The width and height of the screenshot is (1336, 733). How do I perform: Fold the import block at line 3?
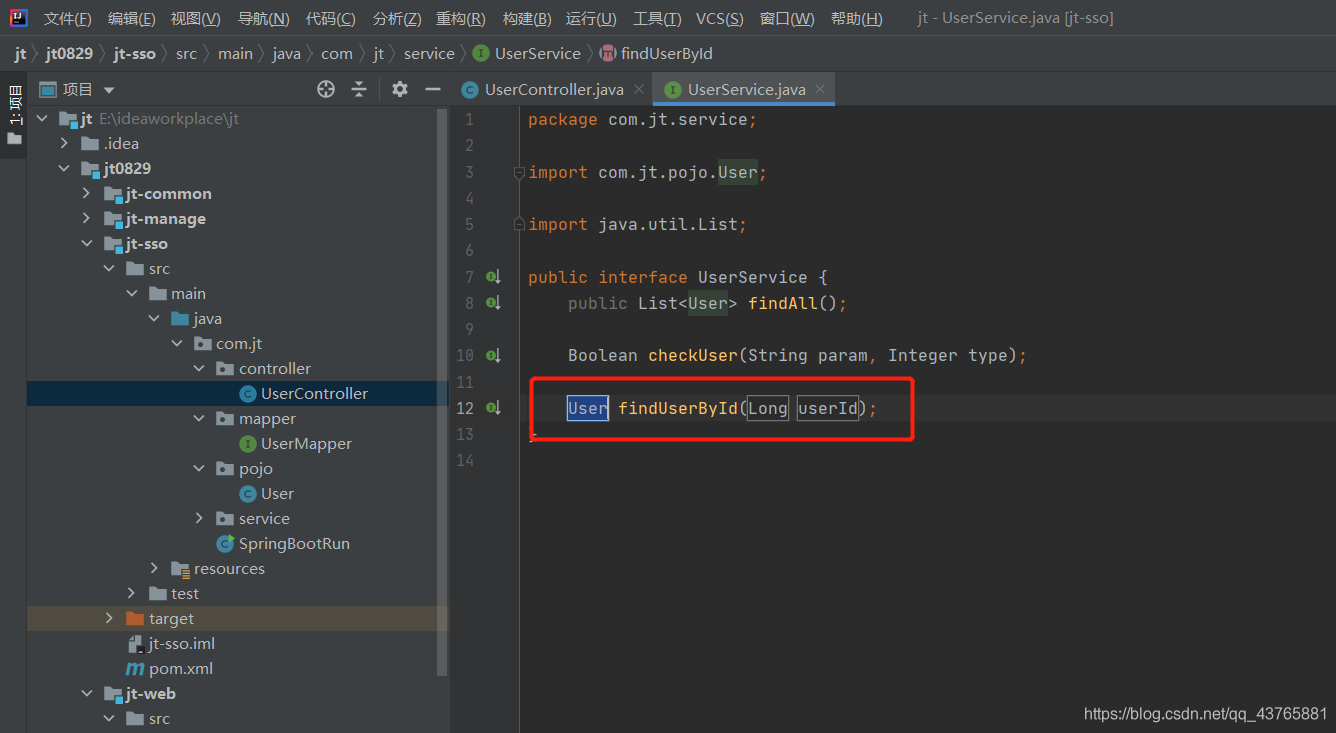tap(519, 173)
